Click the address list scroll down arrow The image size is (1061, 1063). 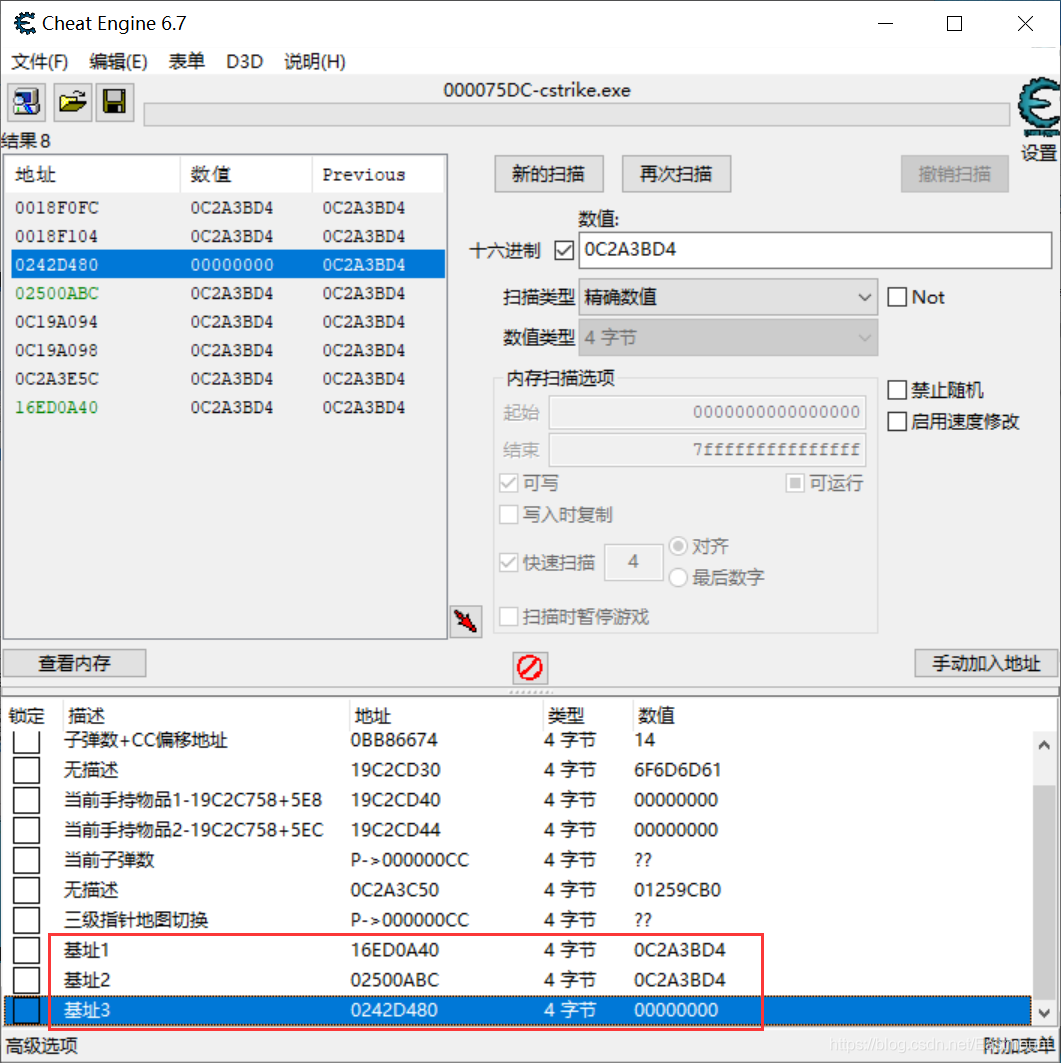1044,1013
